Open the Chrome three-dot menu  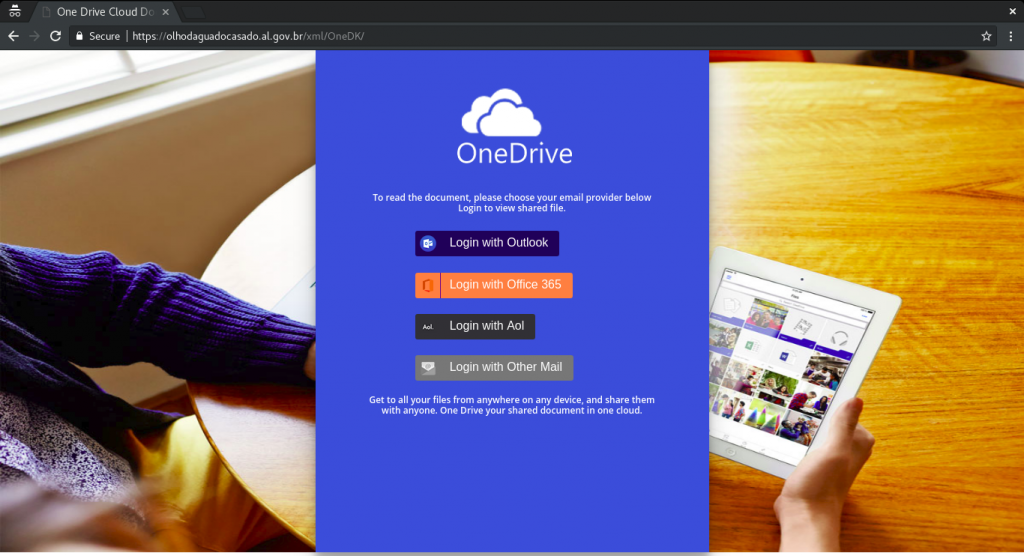point(1010,36)
